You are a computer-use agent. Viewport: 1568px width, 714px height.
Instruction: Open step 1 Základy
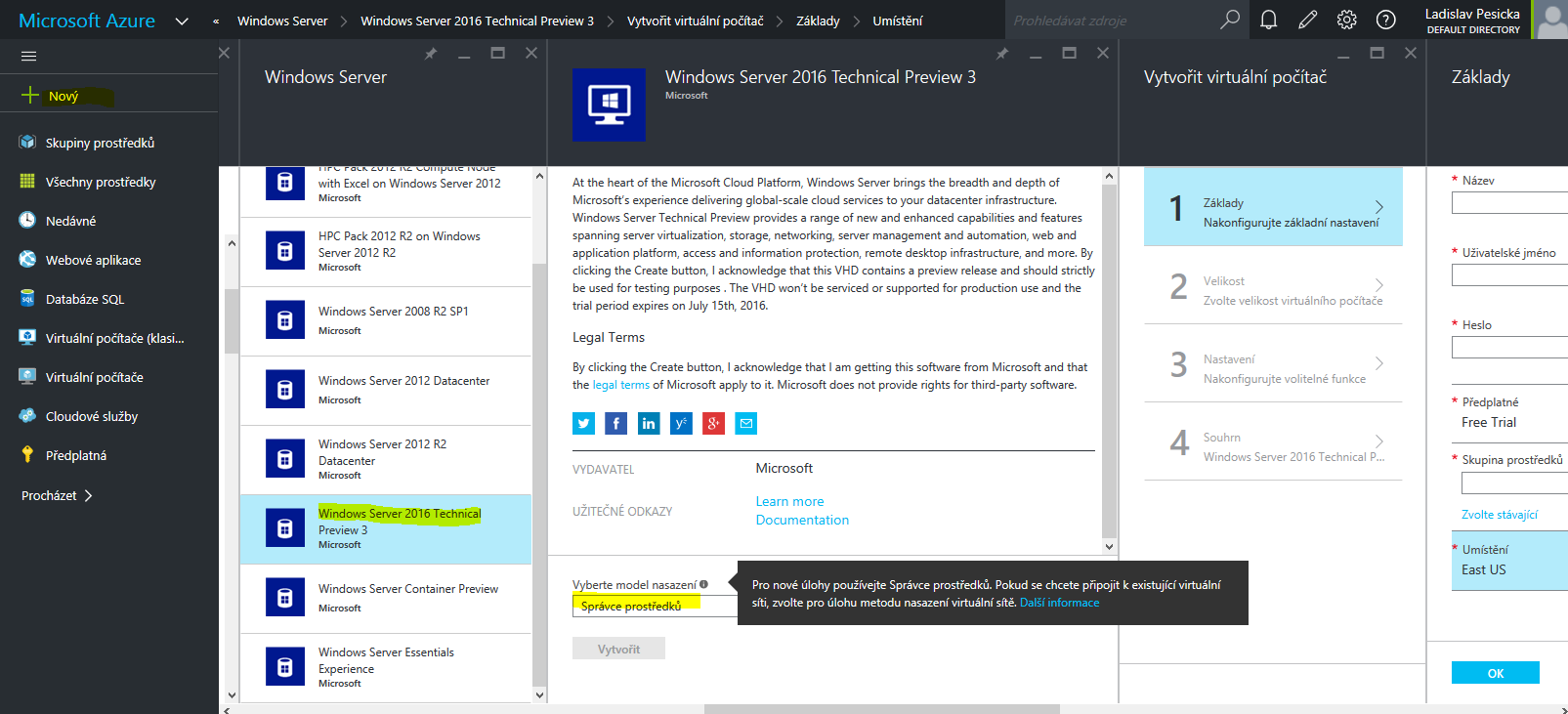coord(1273,206)
